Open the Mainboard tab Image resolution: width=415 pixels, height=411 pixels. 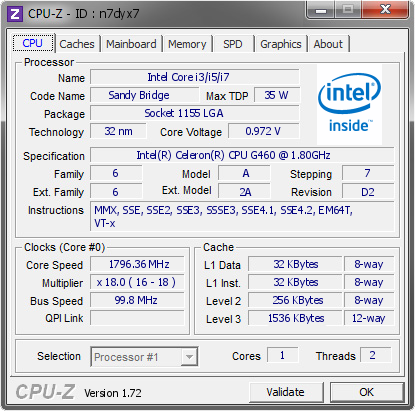[131, 44]
